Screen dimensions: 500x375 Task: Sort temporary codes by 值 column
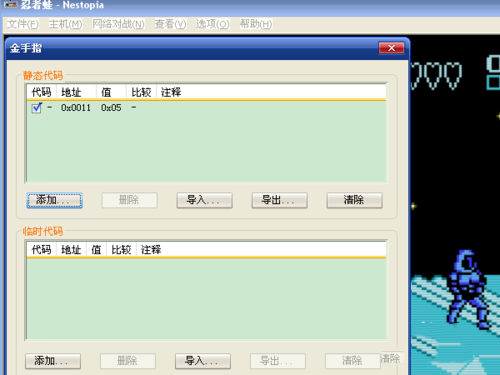tap(97, 249)
